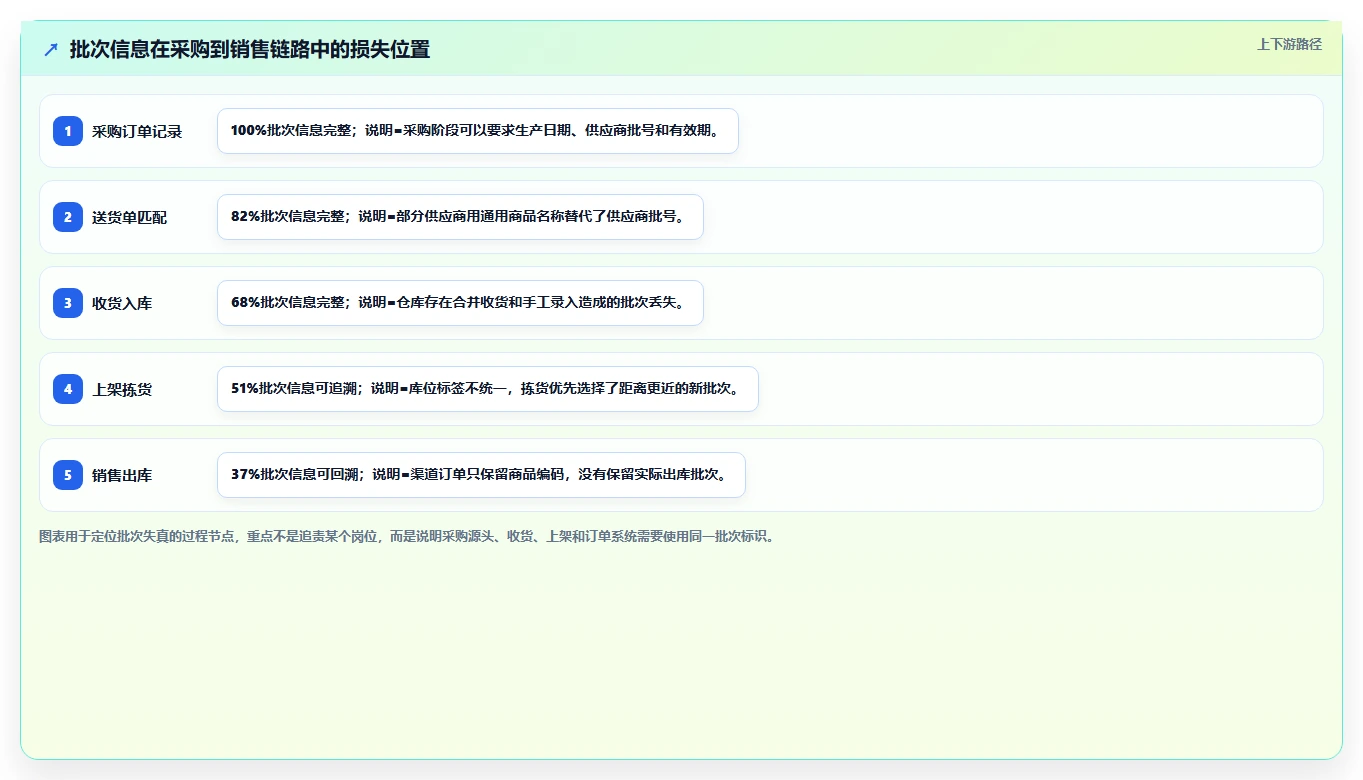Select step badge 3 for 收货入库
This screenshot has height=780, width=1363.
(x=68, y=303)
